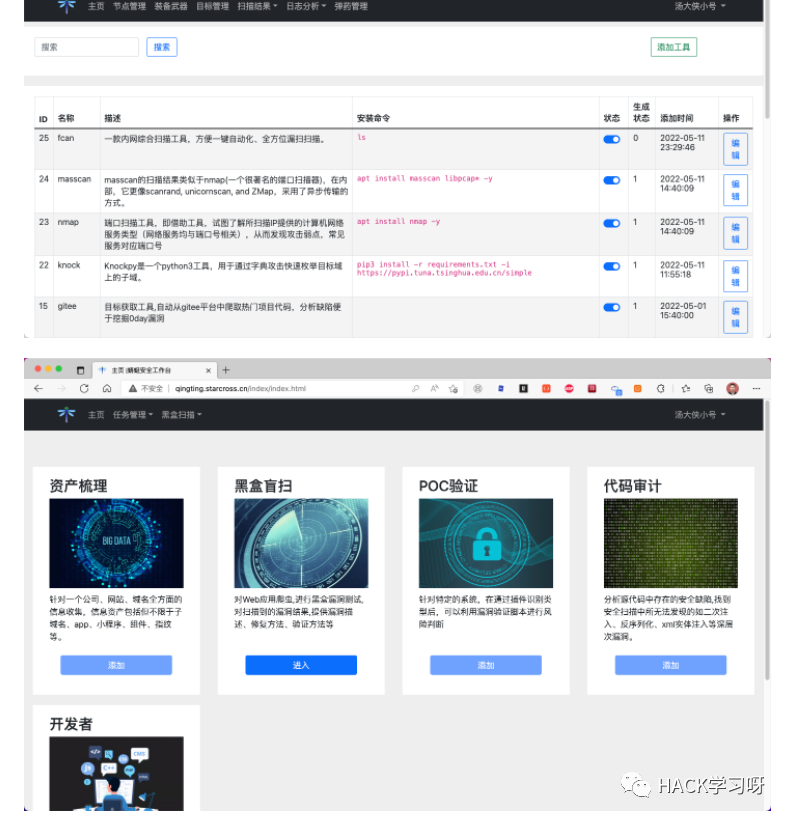This screenshot has width=790, height=820.
Task: Expand 日志分析 dropdown in upper navbar
Action: [x=306, y=6]
